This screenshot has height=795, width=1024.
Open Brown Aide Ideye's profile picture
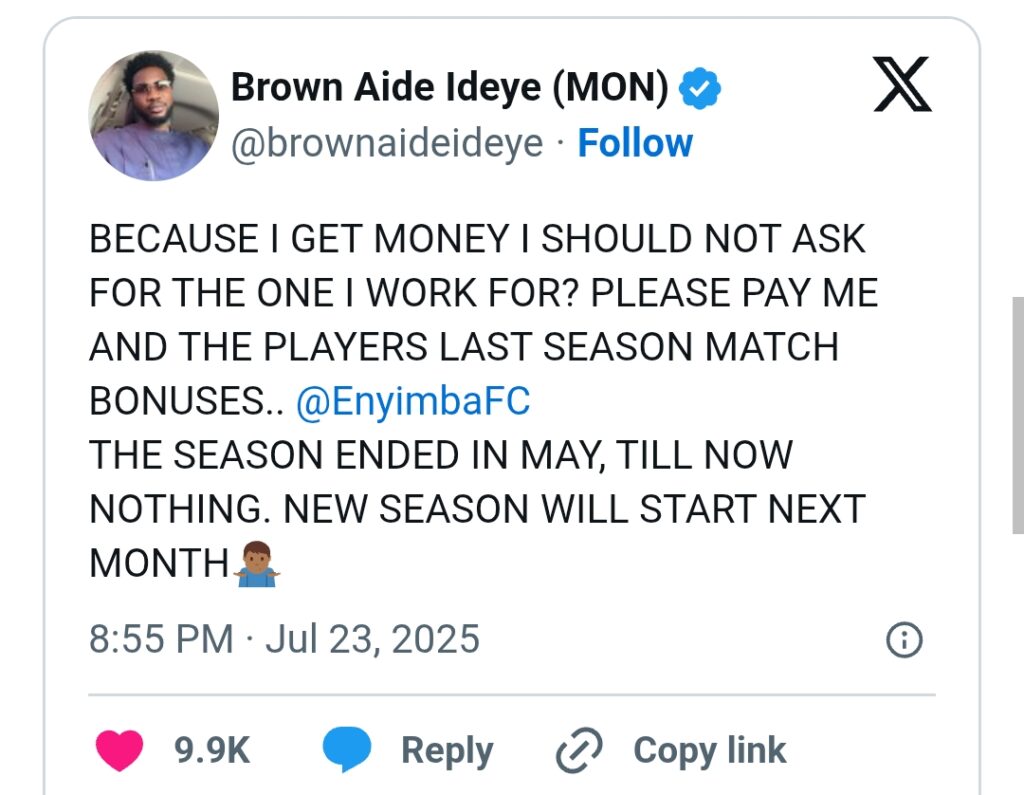[154, 116]
